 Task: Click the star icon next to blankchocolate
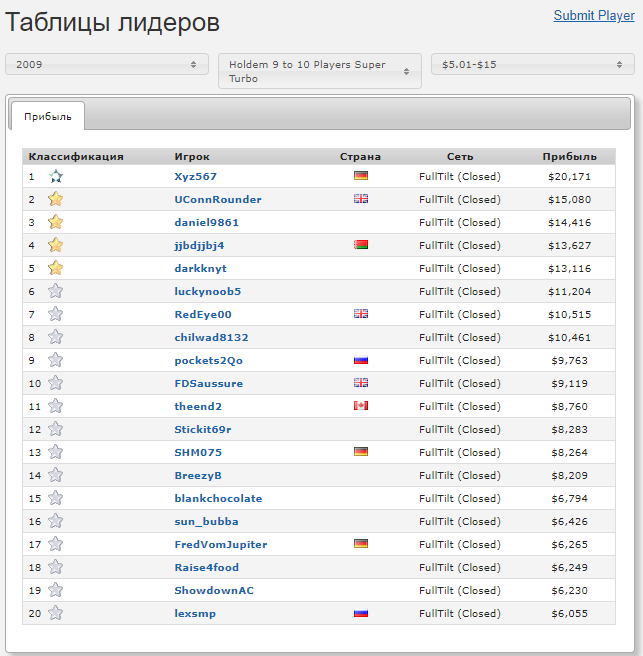[x=56, y=498]
